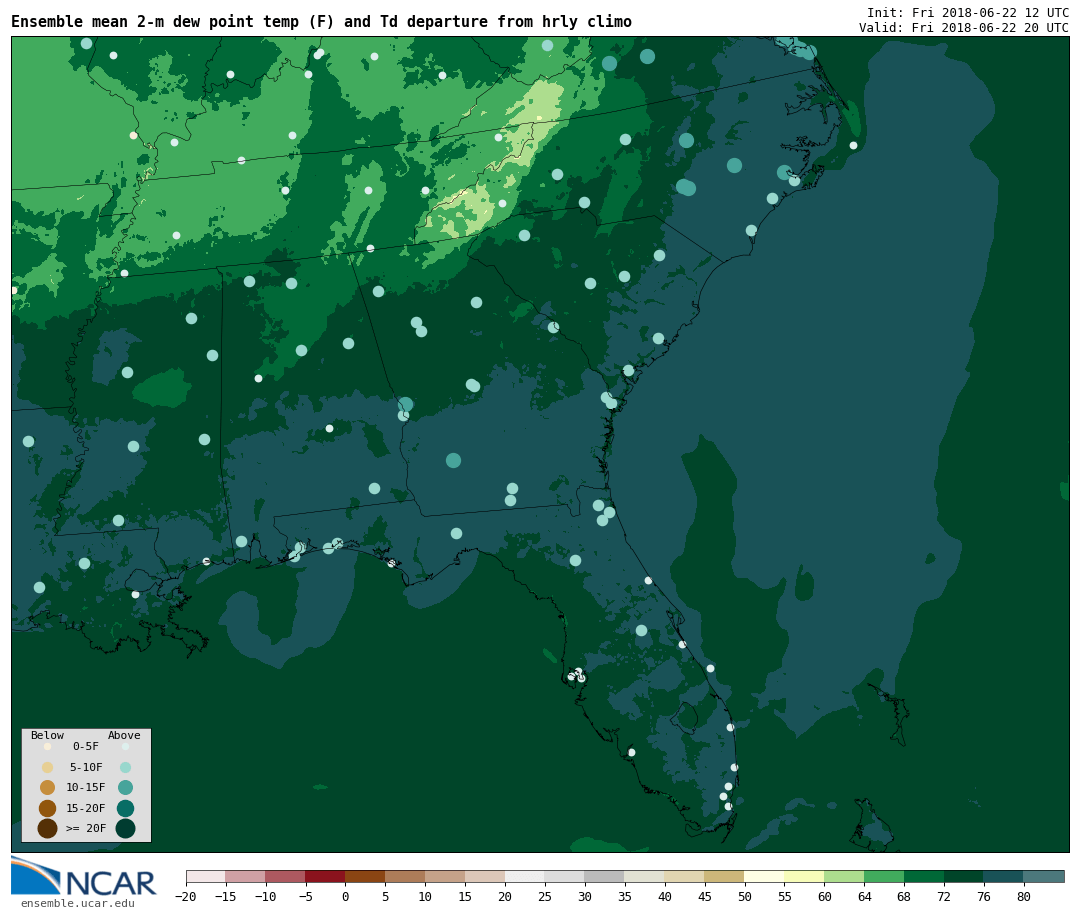The image size is (1080, 915).
Task: Select the '15-20F' legend label
Action: 86,808
